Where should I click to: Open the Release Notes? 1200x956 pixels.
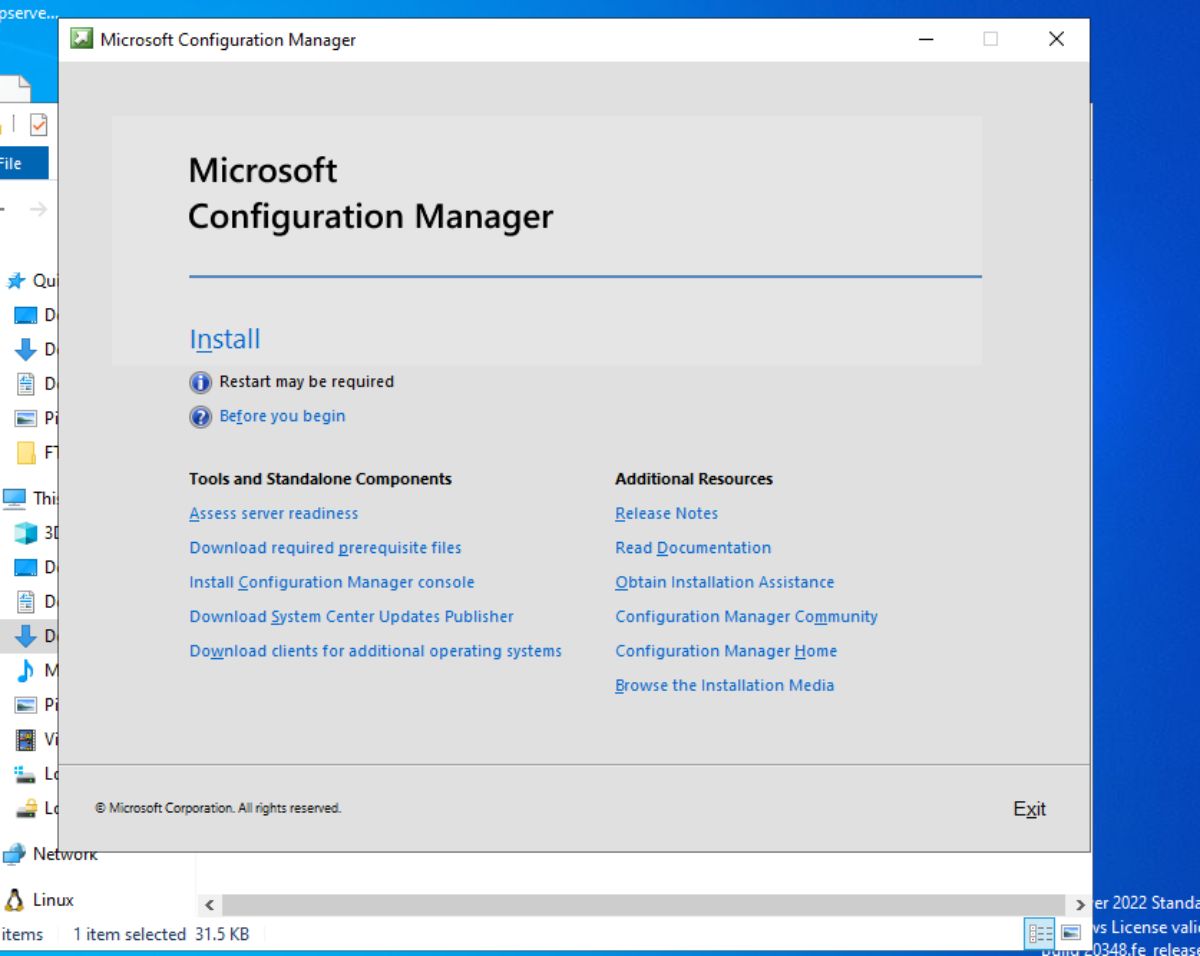tap(666, 513)
